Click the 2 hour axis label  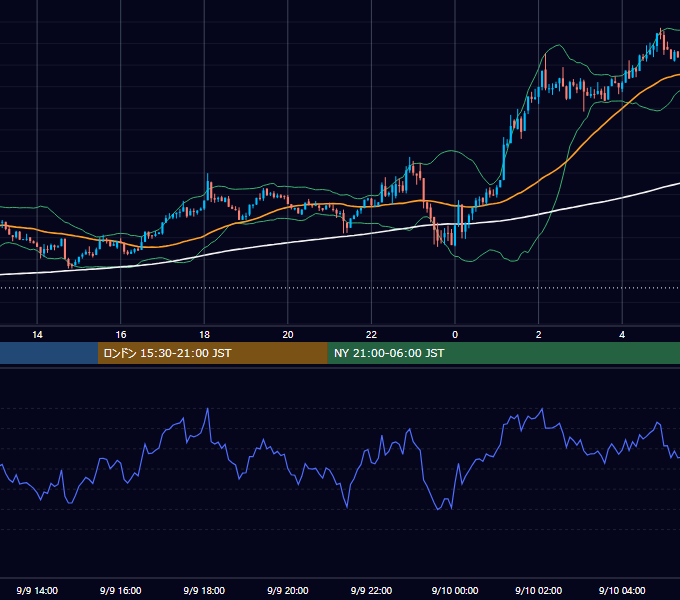[x=539, y=335]
